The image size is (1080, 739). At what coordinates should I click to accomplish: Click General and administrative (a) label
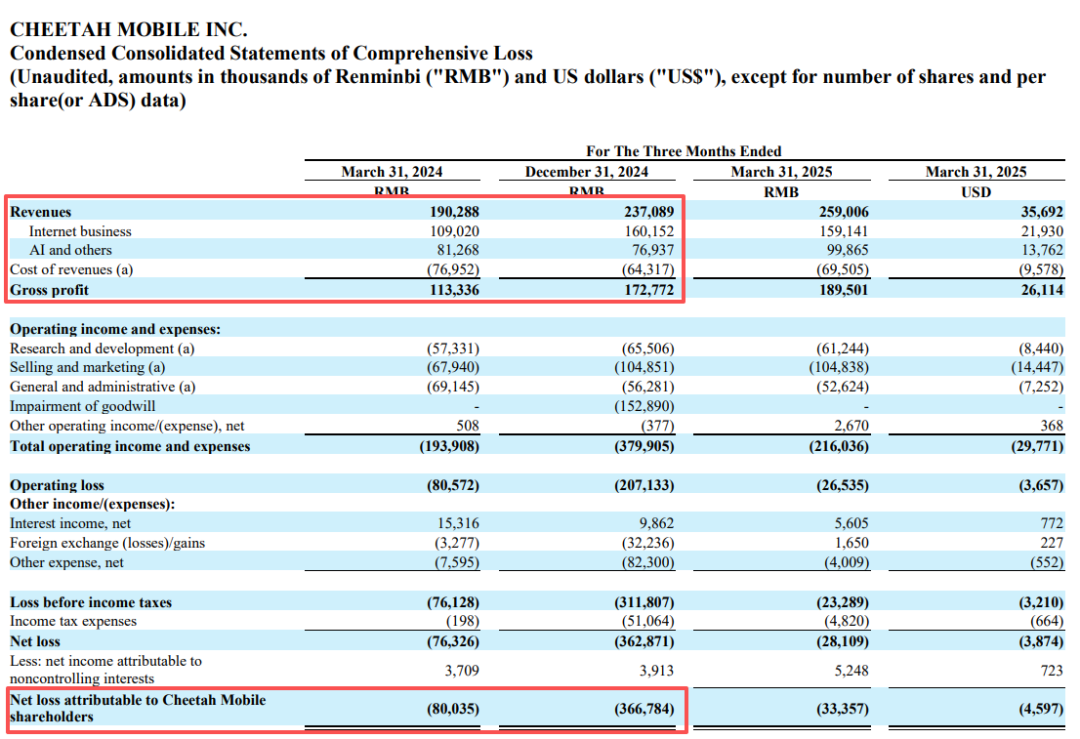pos(103,386)
